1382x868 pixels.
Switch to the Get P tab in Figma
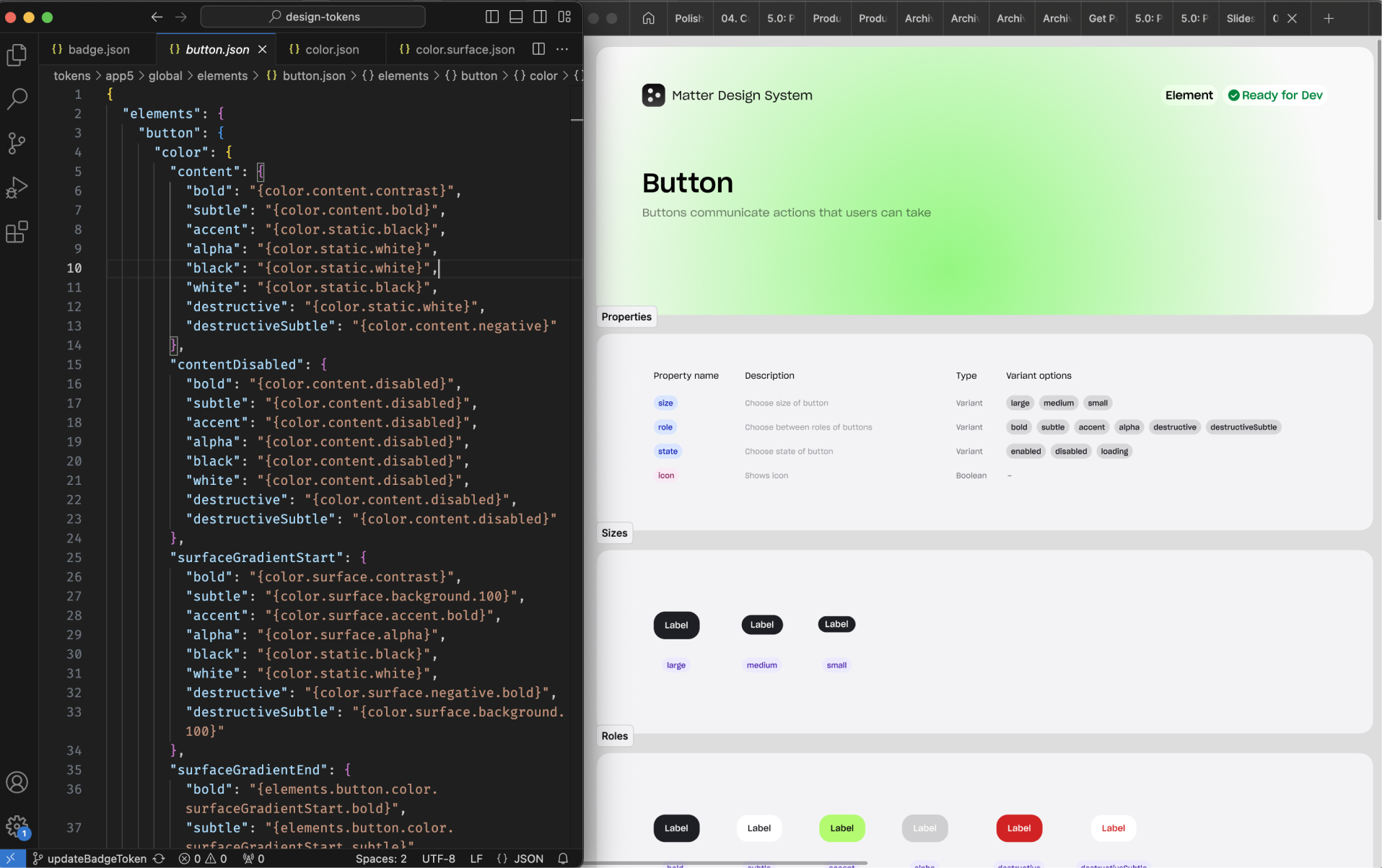click(1102, 18)
